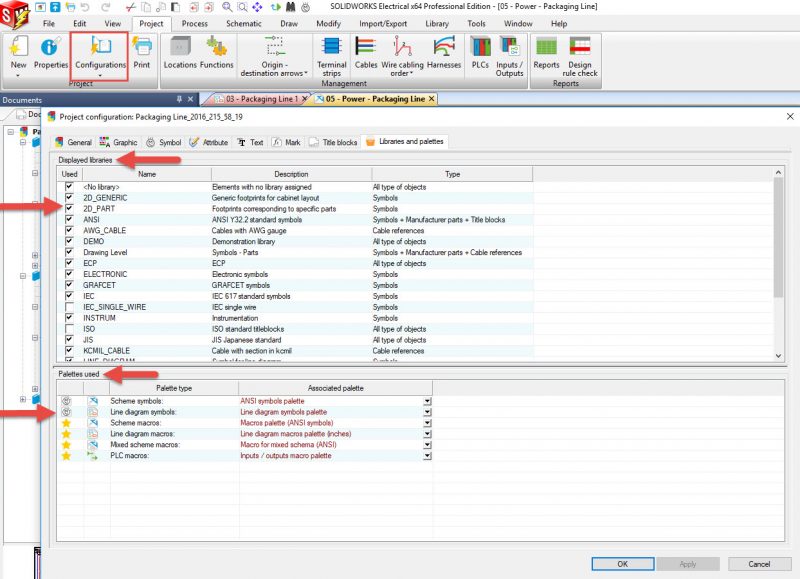Image resolution: width=800 pixels, height=579 pixels.
Task: Open Line diagram symbols palette dropdown
Action: 427,412
